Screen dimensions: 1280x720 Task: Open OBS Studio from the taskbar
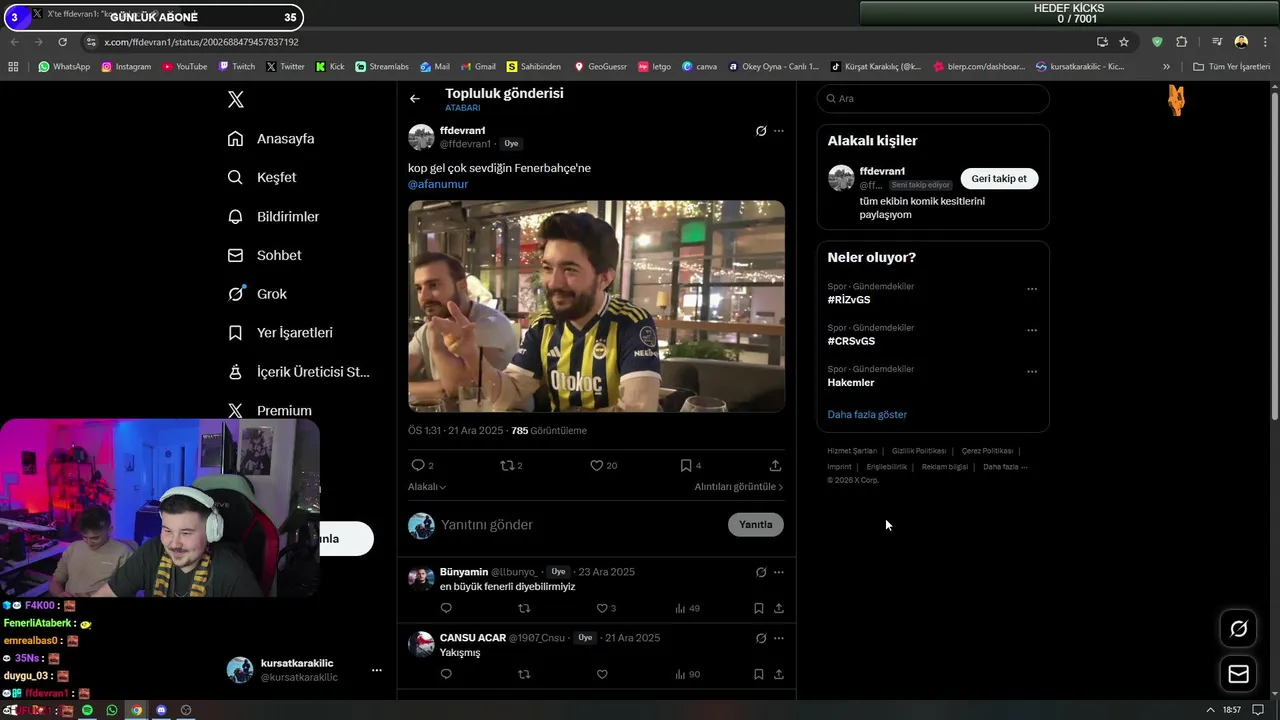186,710
